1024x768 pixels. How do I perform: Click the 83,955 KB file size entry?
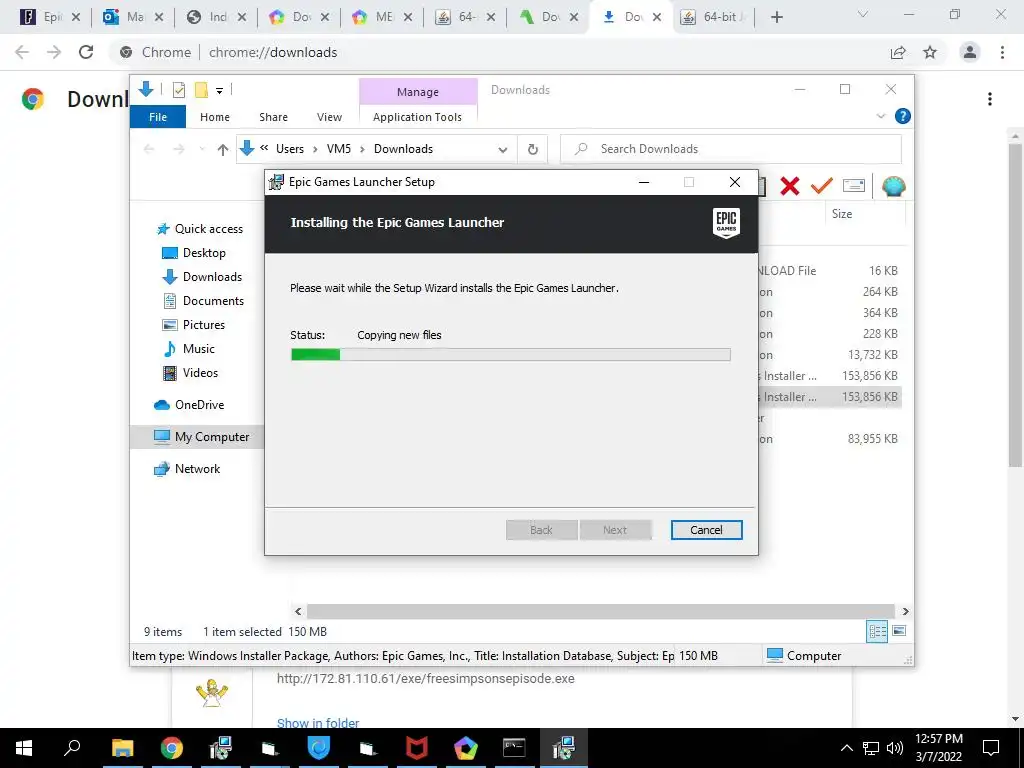point(872,439)
